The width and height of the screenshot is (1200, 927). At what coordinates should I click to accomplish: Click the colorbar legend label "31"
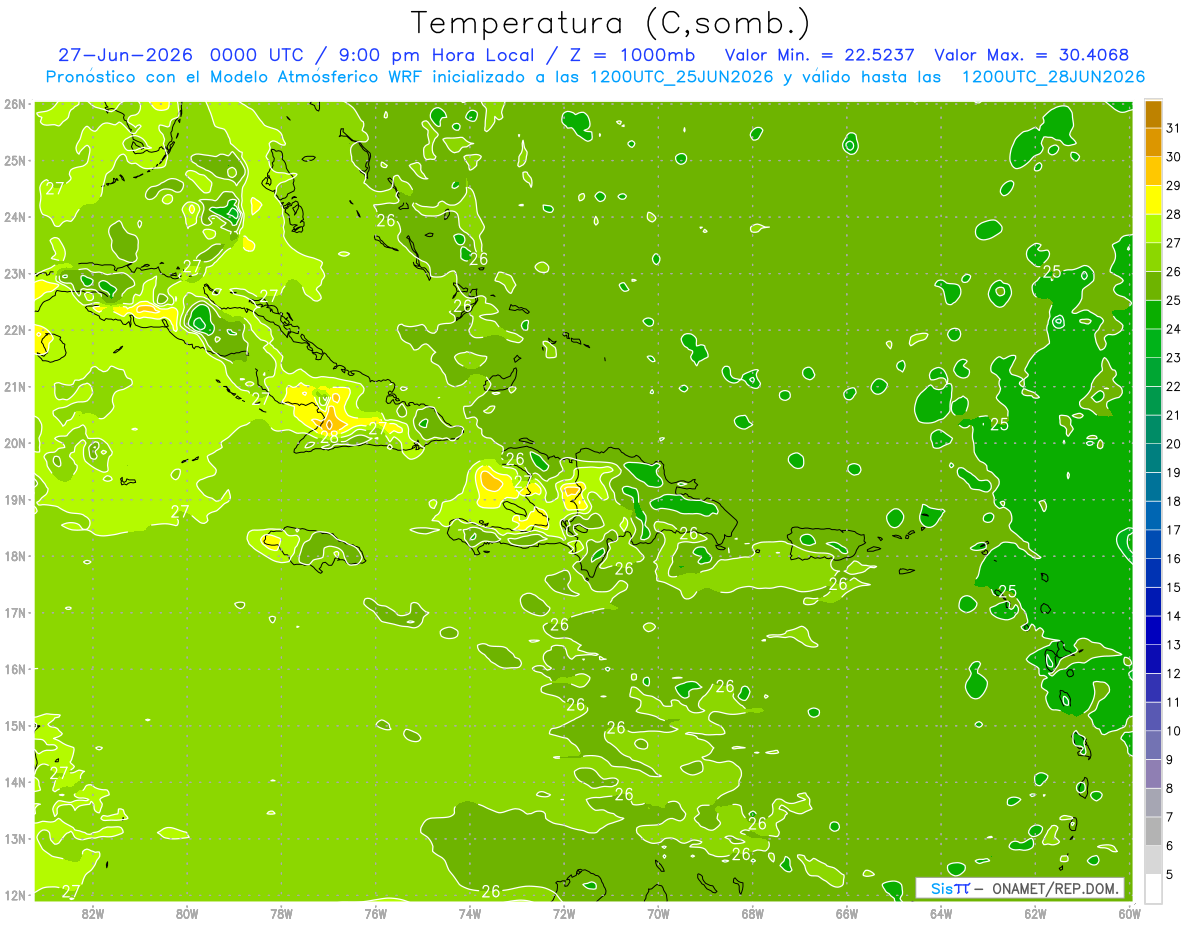click(x=1173, y=128)
